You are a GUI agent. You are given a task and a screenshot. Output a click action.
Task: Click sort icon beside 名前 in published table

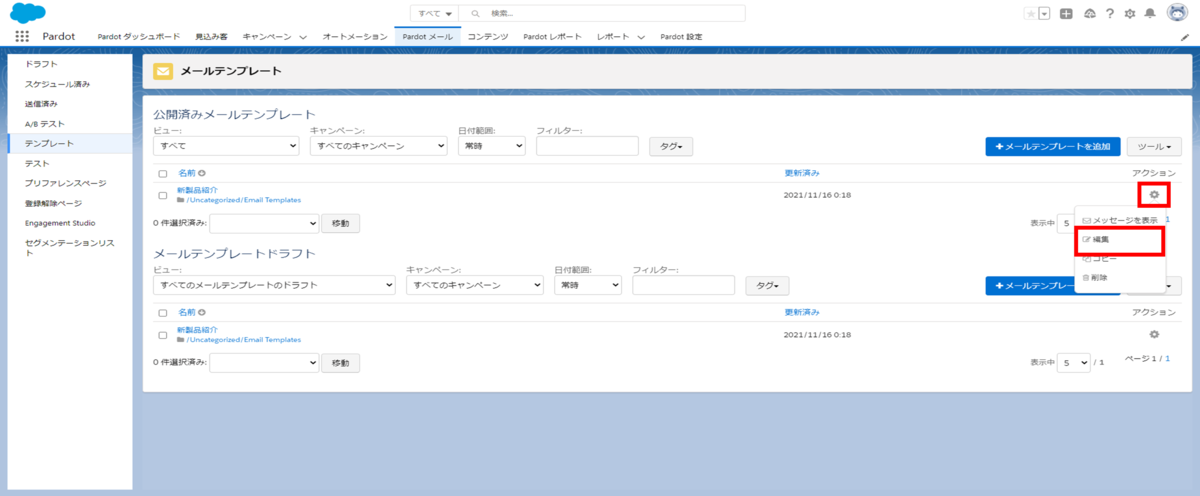click(x=202, y=173)
